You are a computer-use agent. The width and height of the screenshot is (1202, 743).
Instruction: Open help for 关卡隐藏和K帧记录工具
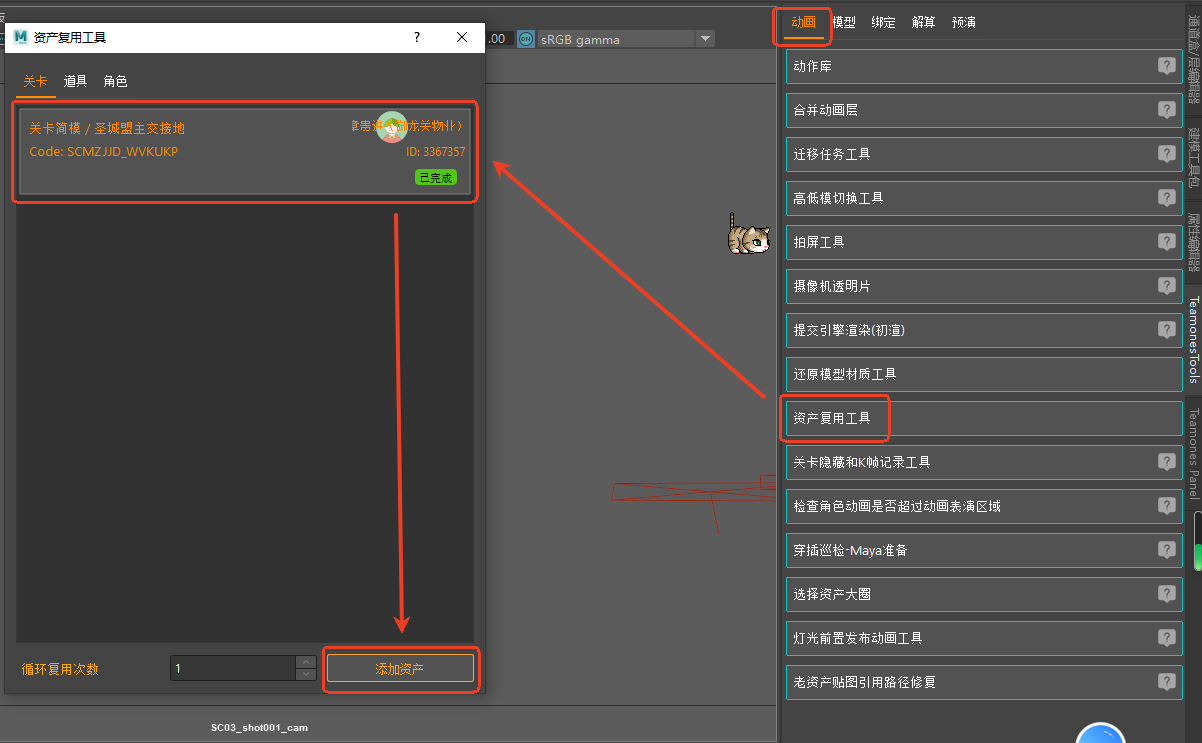(1166, 462)
